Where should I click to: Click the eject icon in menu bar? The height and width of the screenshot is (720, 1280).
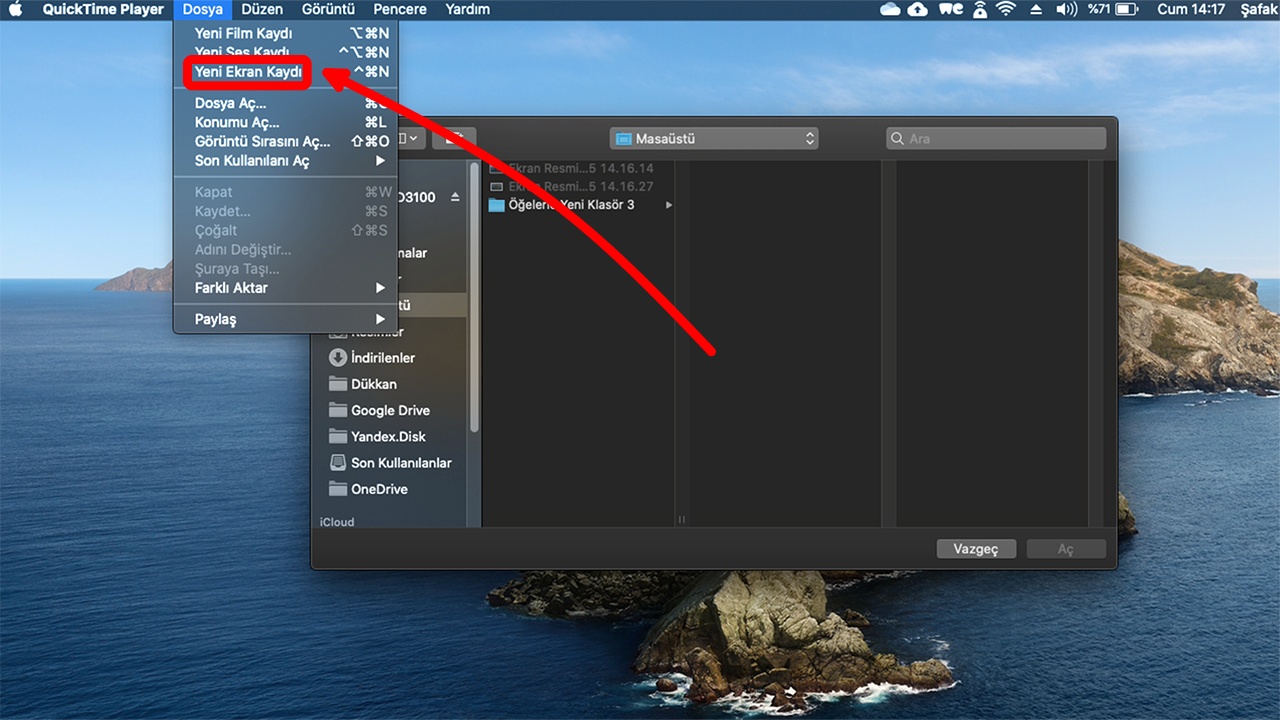[x=1036, y=10]
